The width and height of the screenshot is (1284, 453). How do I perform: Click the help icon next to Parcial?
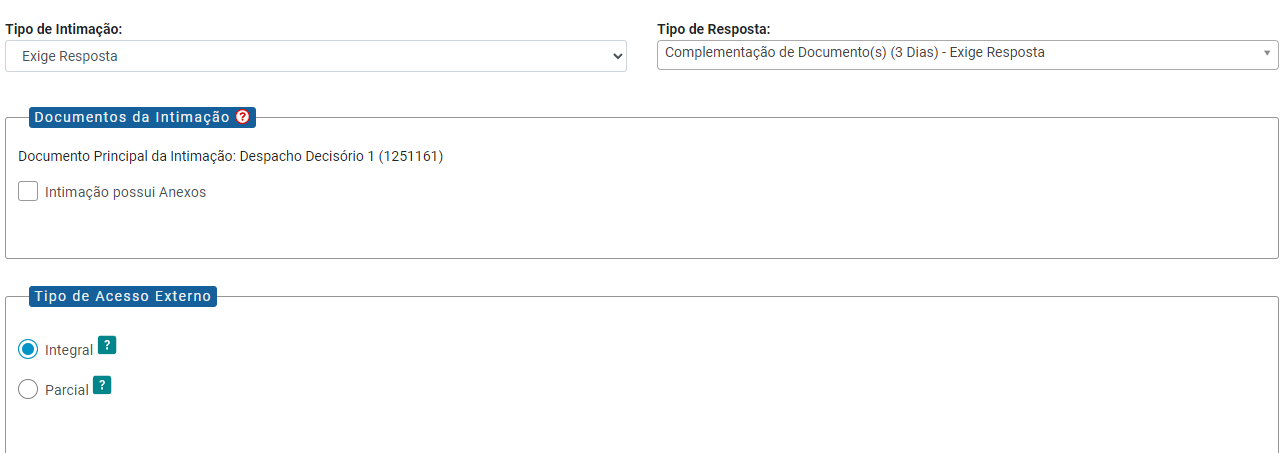[102, 386]
